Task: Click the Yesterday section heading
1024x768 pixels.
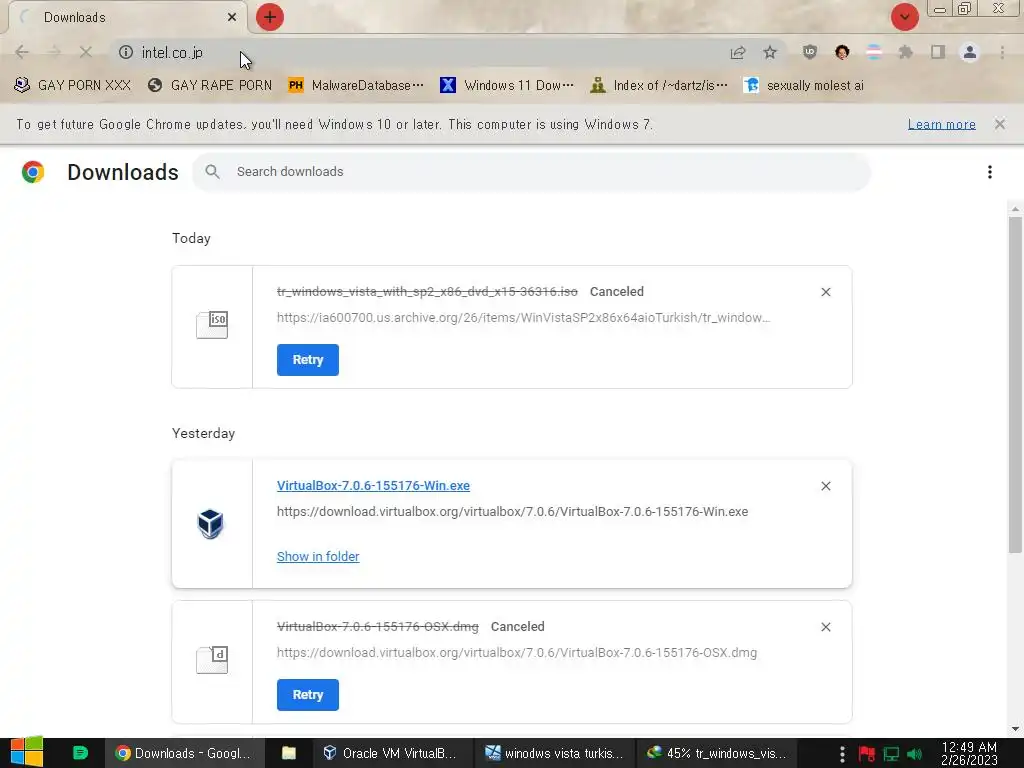Action: click(x=203, y=434)
